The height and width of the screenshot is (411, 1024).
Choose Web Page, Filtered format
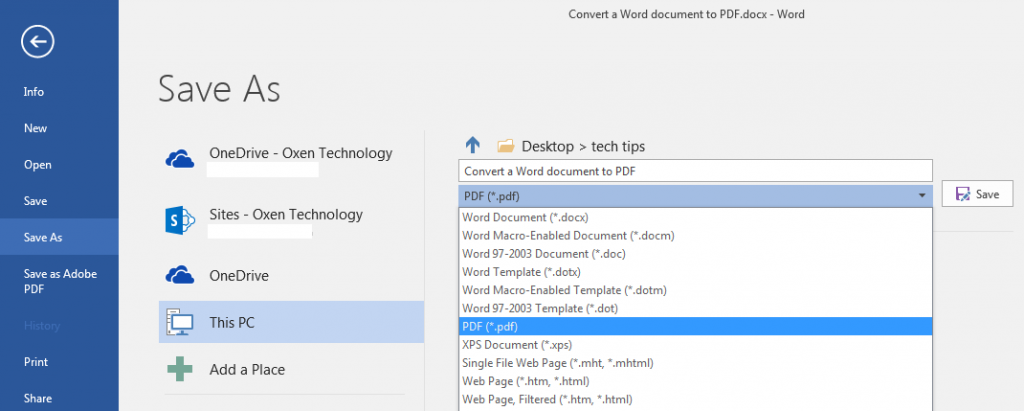pos(695,399)
